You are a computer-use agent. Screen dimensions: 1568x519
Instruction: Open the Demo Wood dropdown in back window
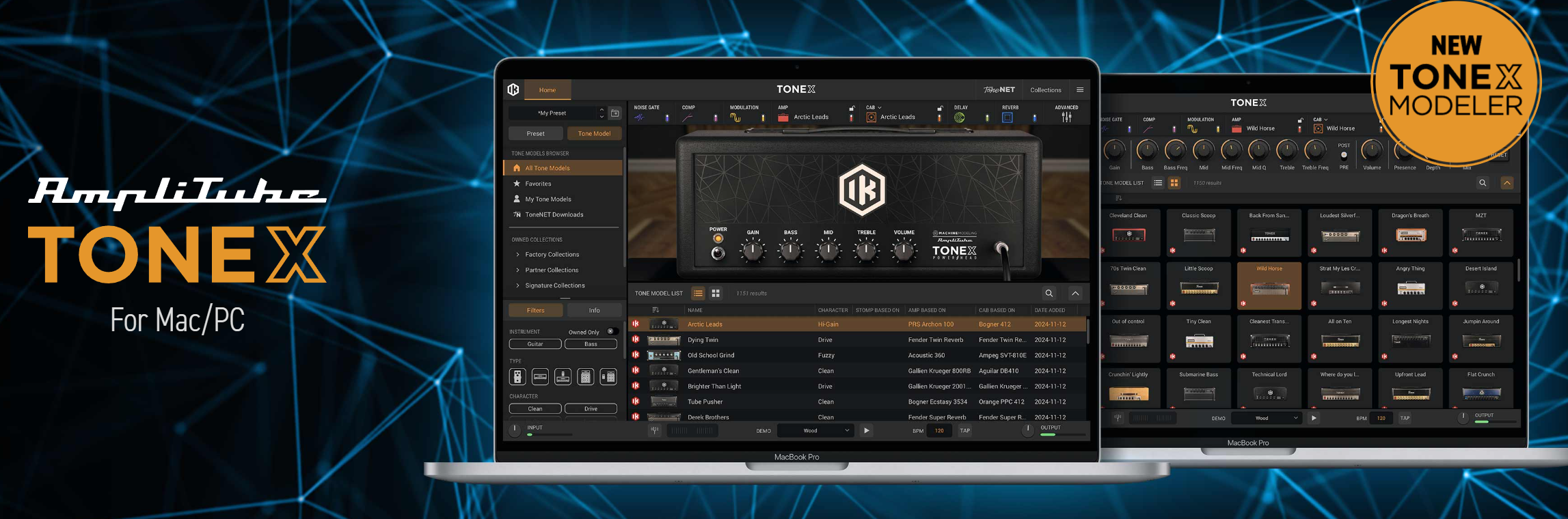click(x=1267, y=418)
